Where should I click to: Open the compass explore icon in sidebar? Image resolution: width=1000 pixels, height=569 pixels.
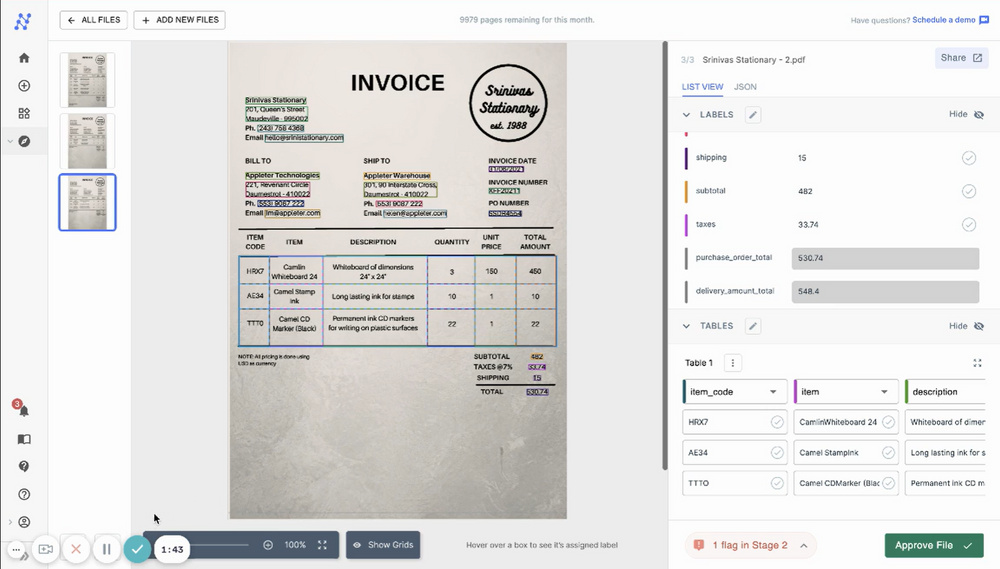click(24, 141)
